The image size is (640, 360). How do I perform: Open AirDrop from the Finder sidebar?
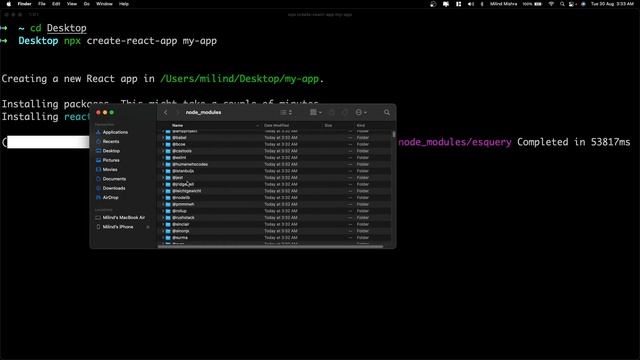pyautogui.click(x=107, y=198)
